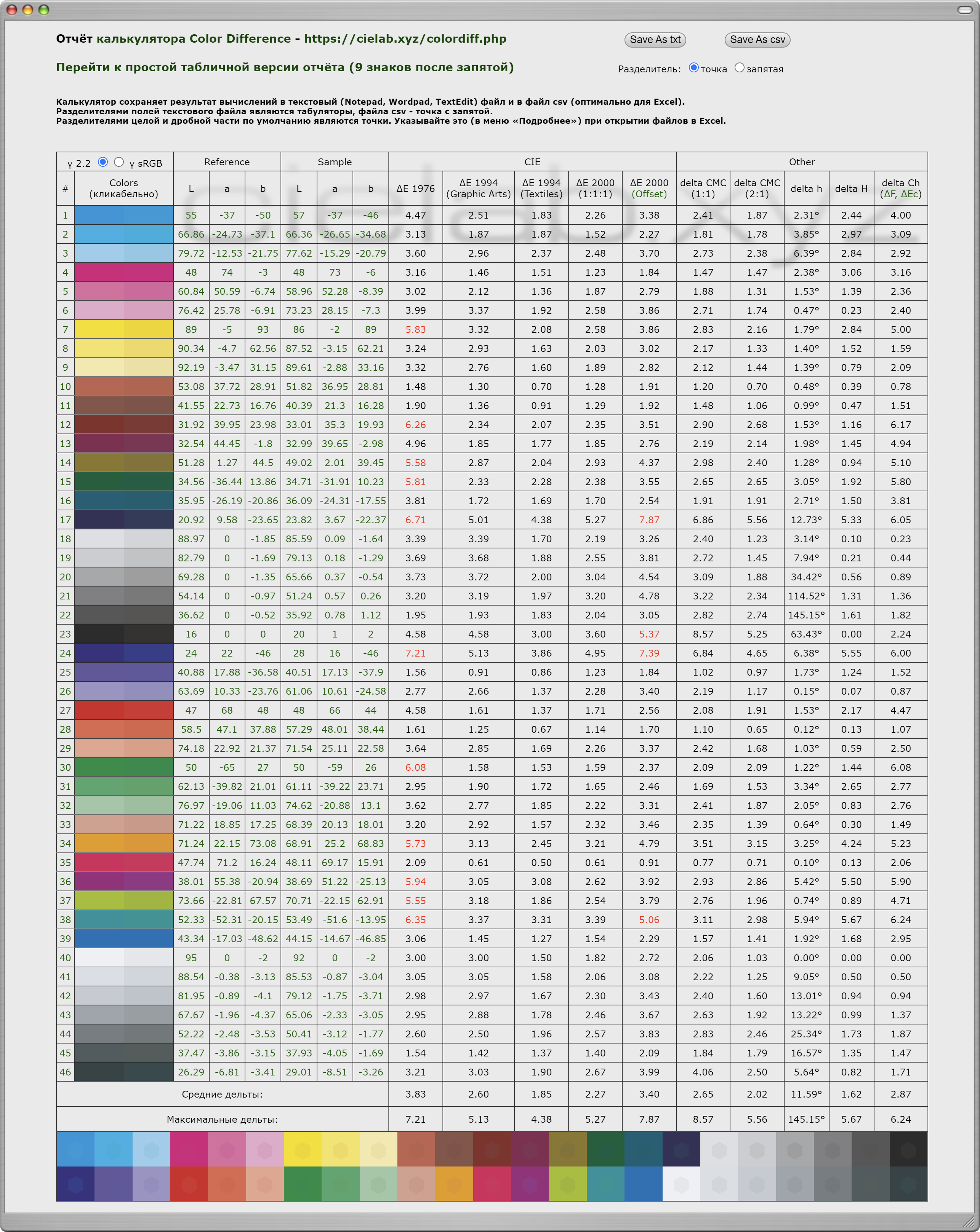Click the row 7 yellow color swatch
The width and height of the screenshot is (980, 1232).
pyautogui.click(x=123, y=329)
